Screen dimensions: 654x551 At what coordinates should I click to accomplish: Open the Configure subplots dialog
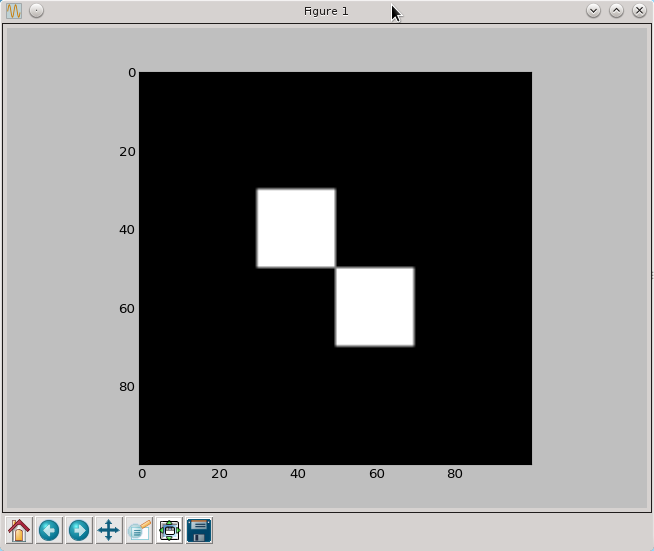click(169, 530)
